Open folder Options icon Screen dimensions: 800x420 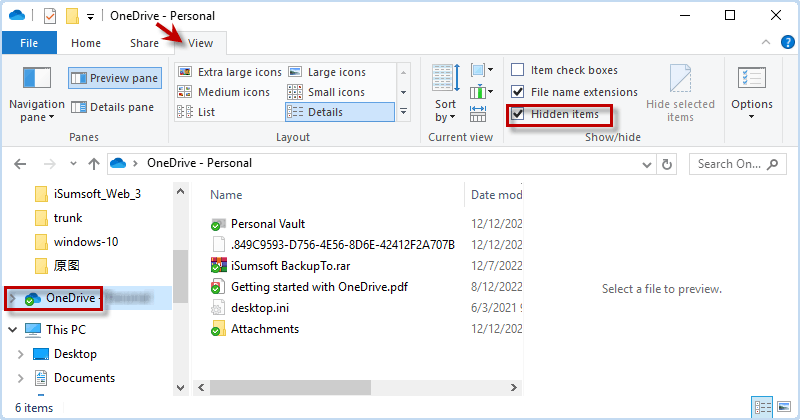[752, 78]
